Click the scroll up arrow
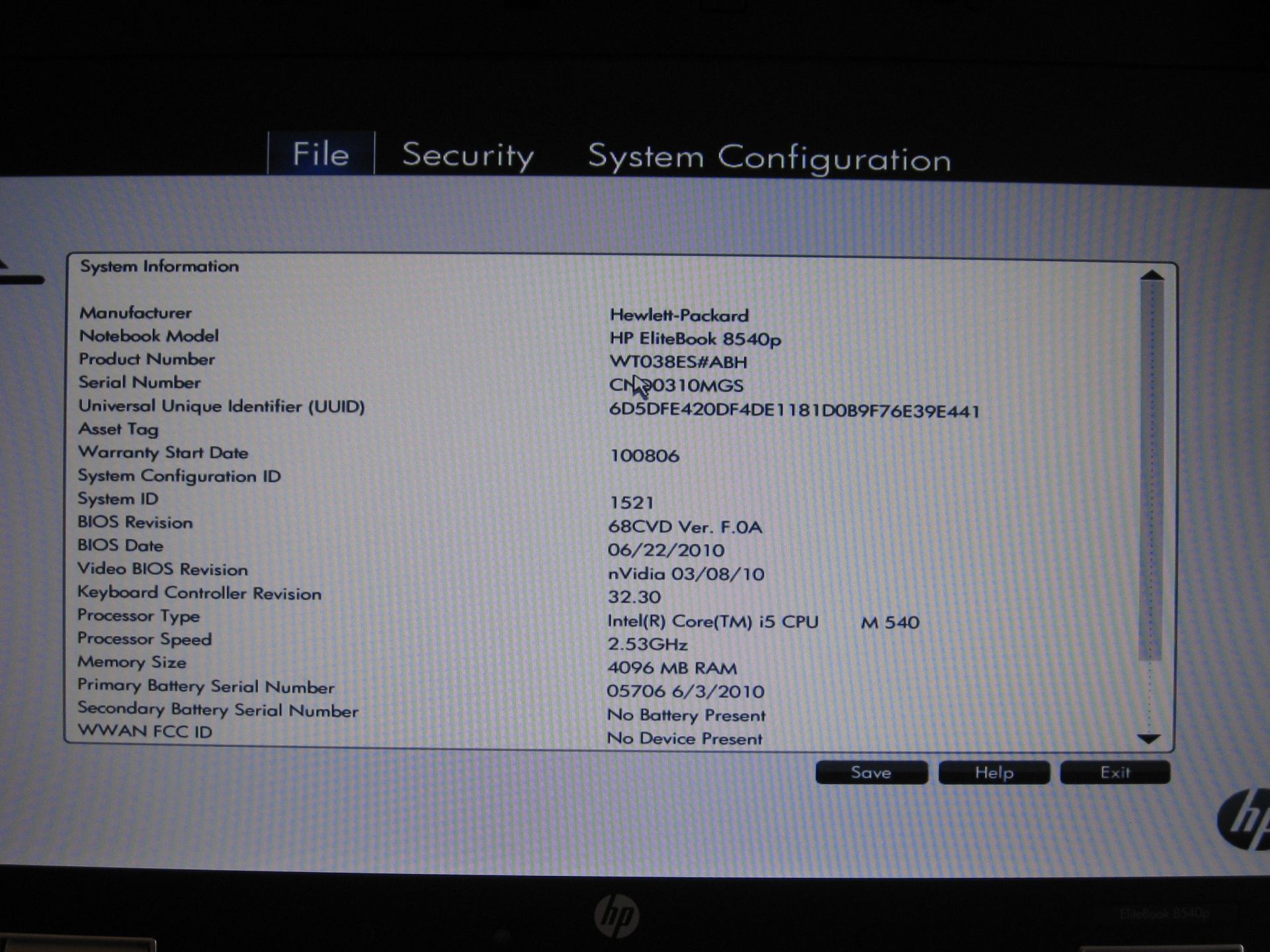Screen dimensions: 1270x952 [x=1152, y=275]
